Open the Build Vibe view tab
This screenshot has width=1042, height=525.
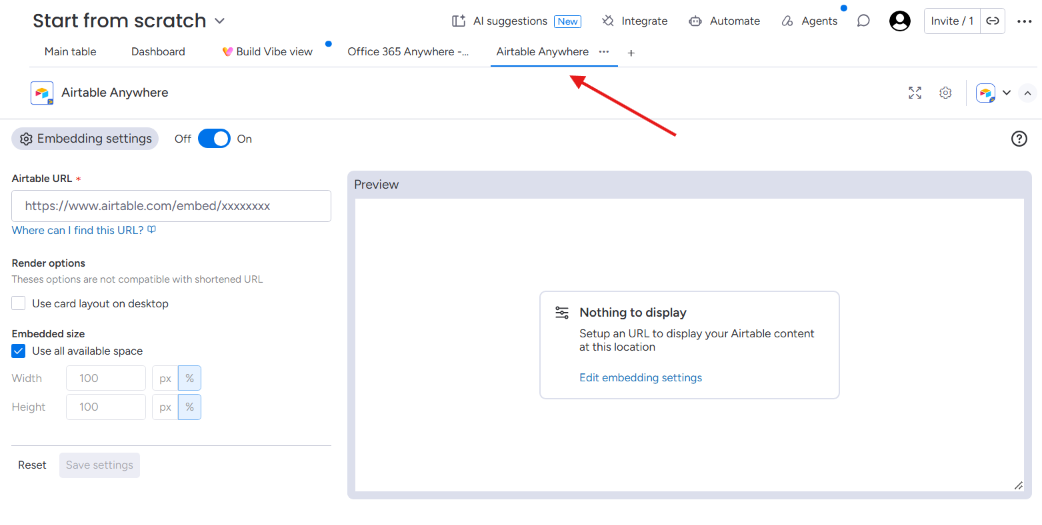click(x=267, y=52)
